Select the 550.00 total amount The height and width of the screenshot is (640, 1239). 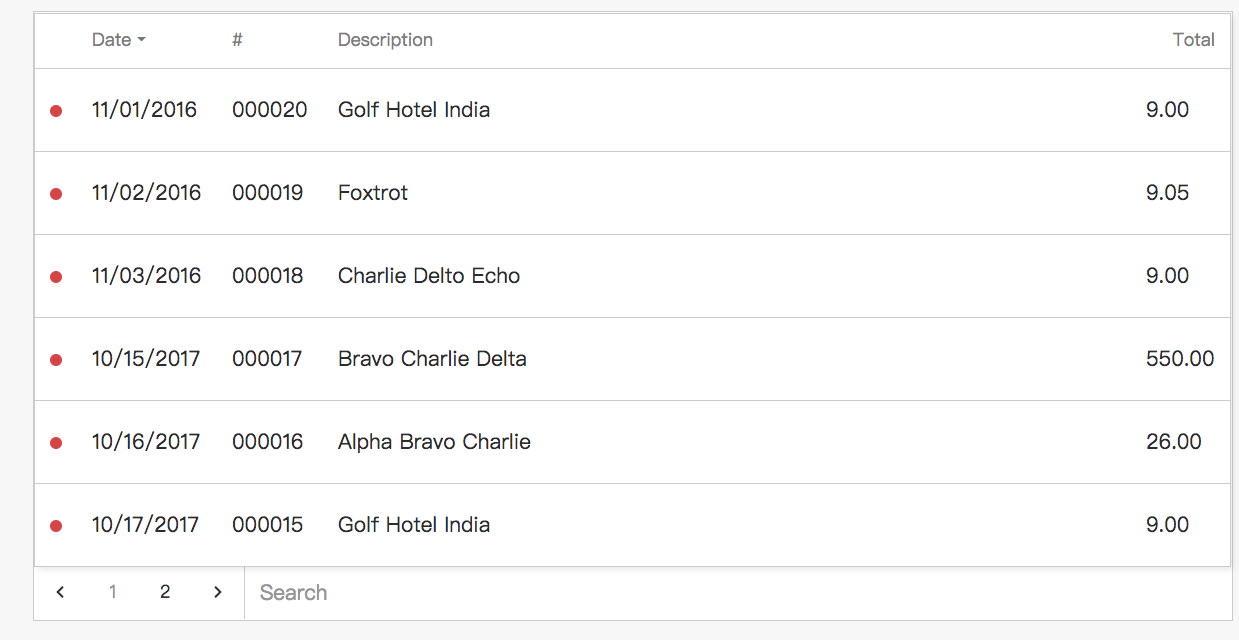coord(1180,359)
